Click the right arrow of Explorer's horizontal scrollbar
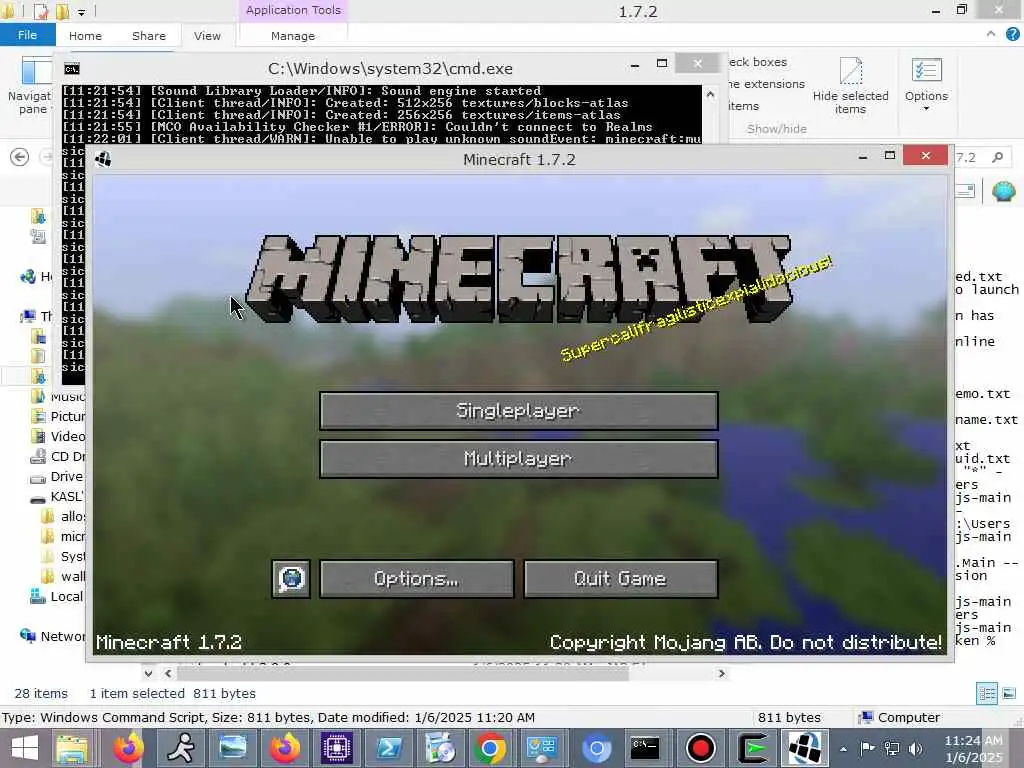This screenshot has height=768, width=1024. coord(722,673)
